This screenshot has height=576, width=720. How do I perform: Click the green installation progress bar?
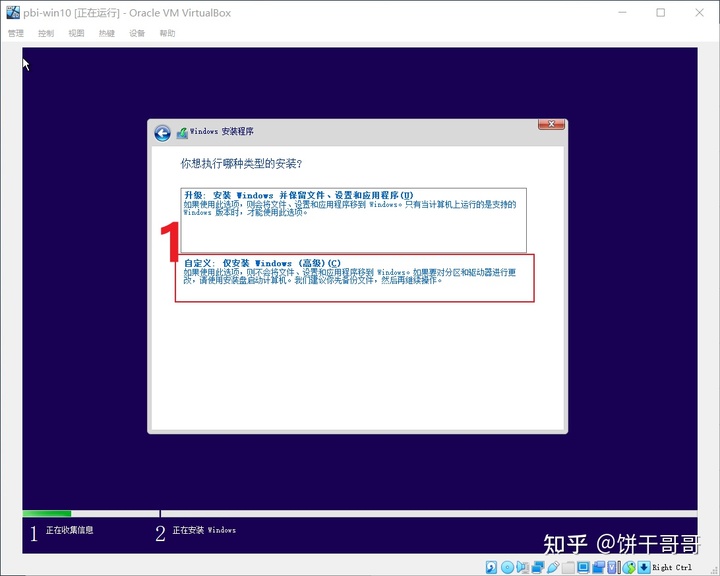47,514
